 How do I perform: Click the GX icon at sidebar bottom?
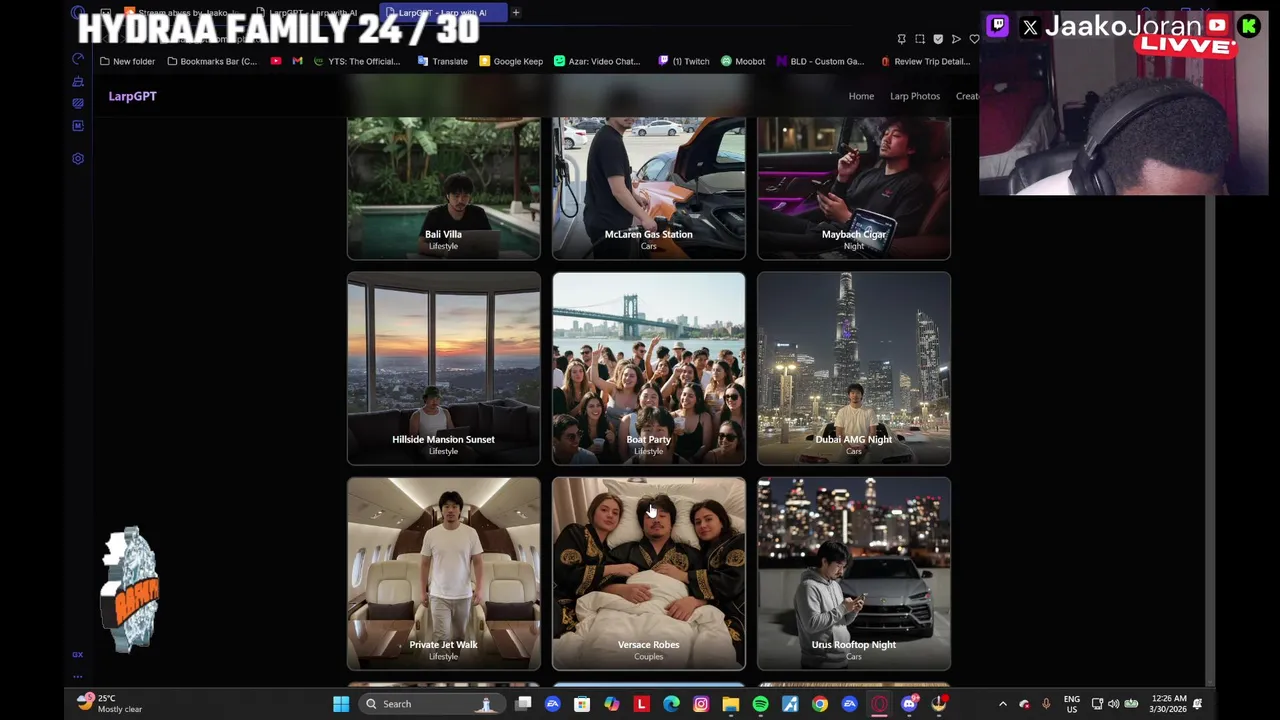click(x=77, y=654)
